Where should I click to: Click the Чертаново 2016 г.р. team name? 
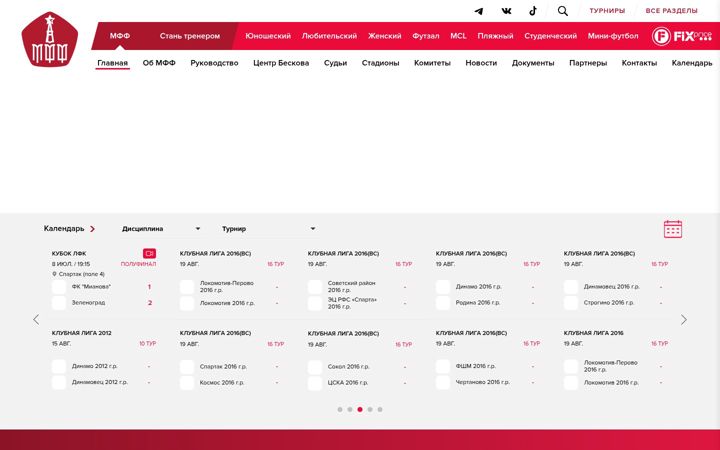point(483,382)
